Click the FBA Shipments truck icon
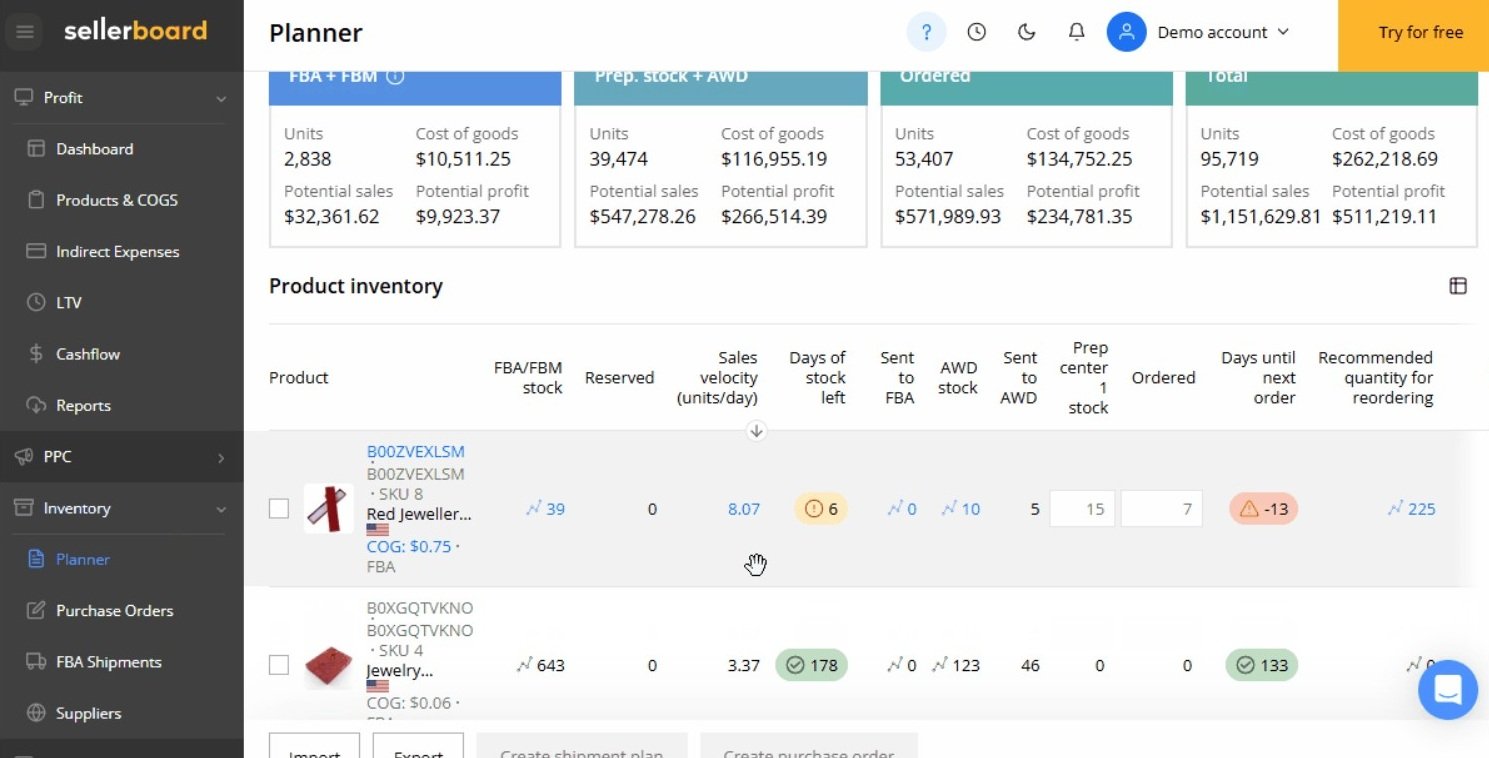 (x=36, y=662)
